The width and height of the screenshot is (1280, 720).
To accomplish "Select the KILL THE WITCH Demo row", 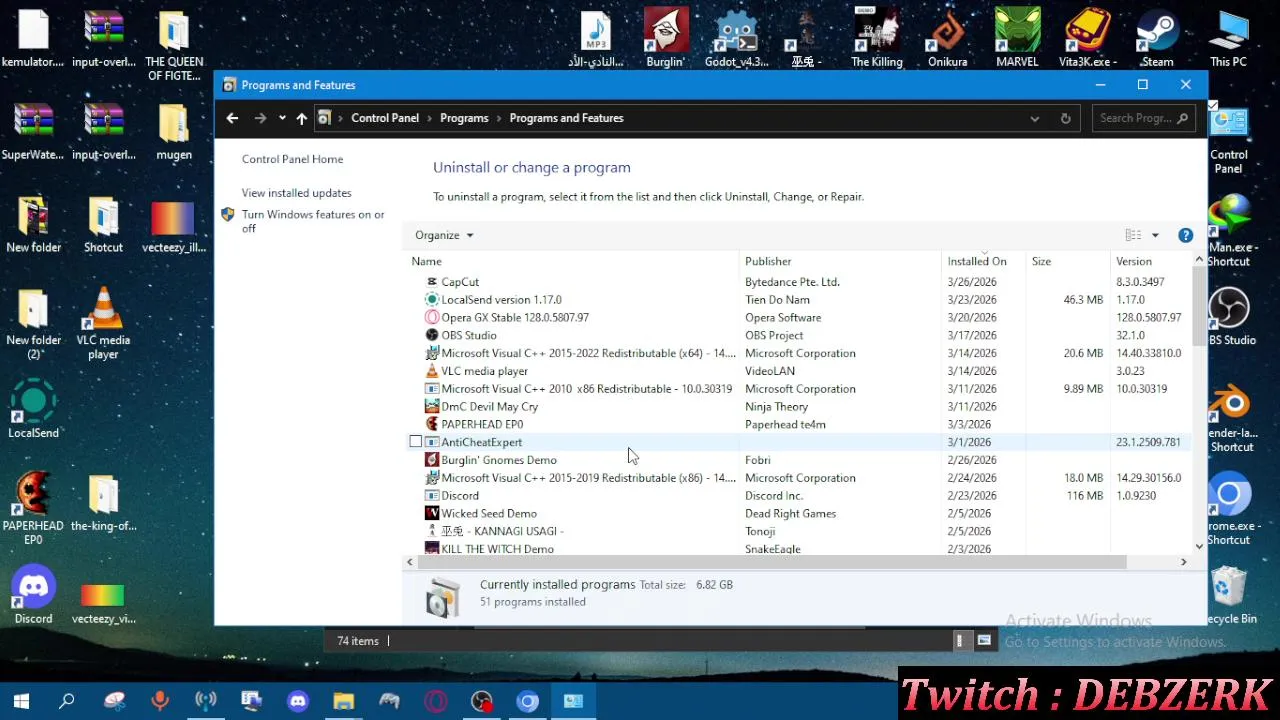I will (799, 549).
